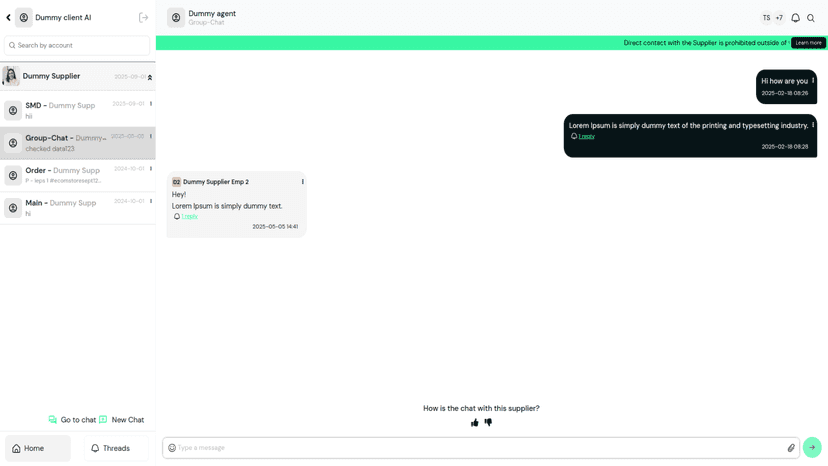This screenshot has width=828, height=466.
Task: Open options for the Lorem Ipsum printing message
Action: [813, 125]
